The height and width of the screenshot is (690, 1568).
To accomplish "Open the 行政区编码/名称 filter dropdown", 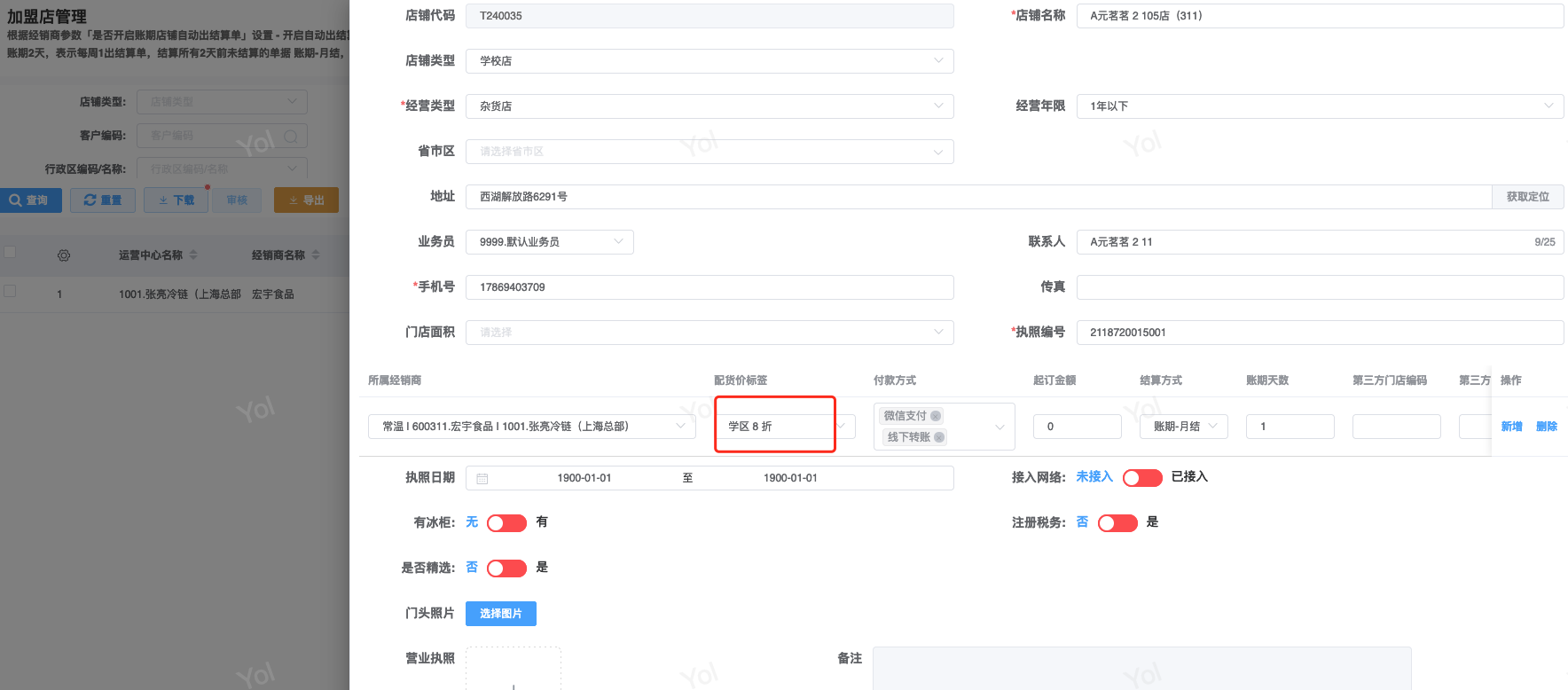I will [x=222, y=169].
